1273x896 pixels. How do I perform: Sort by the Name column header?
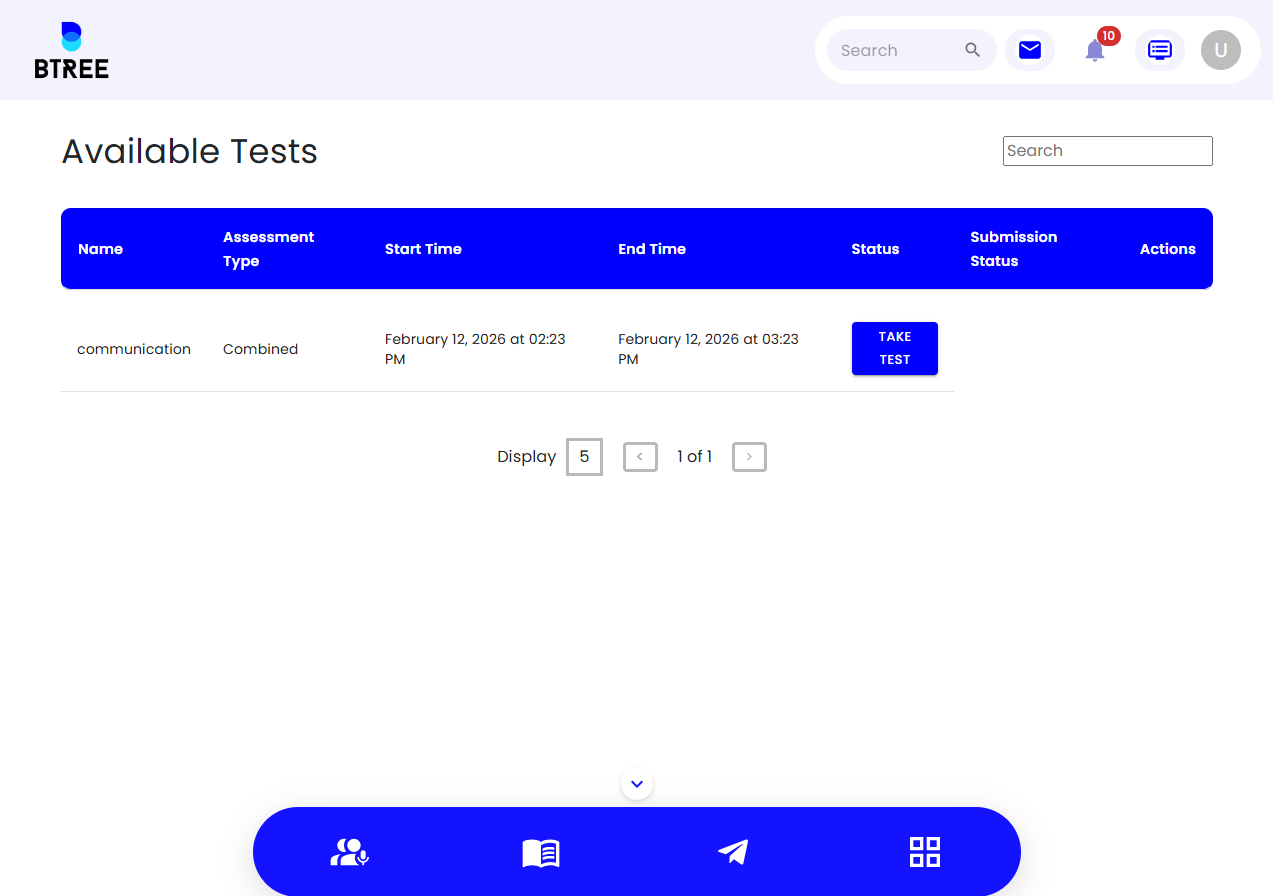coord(101,249)
